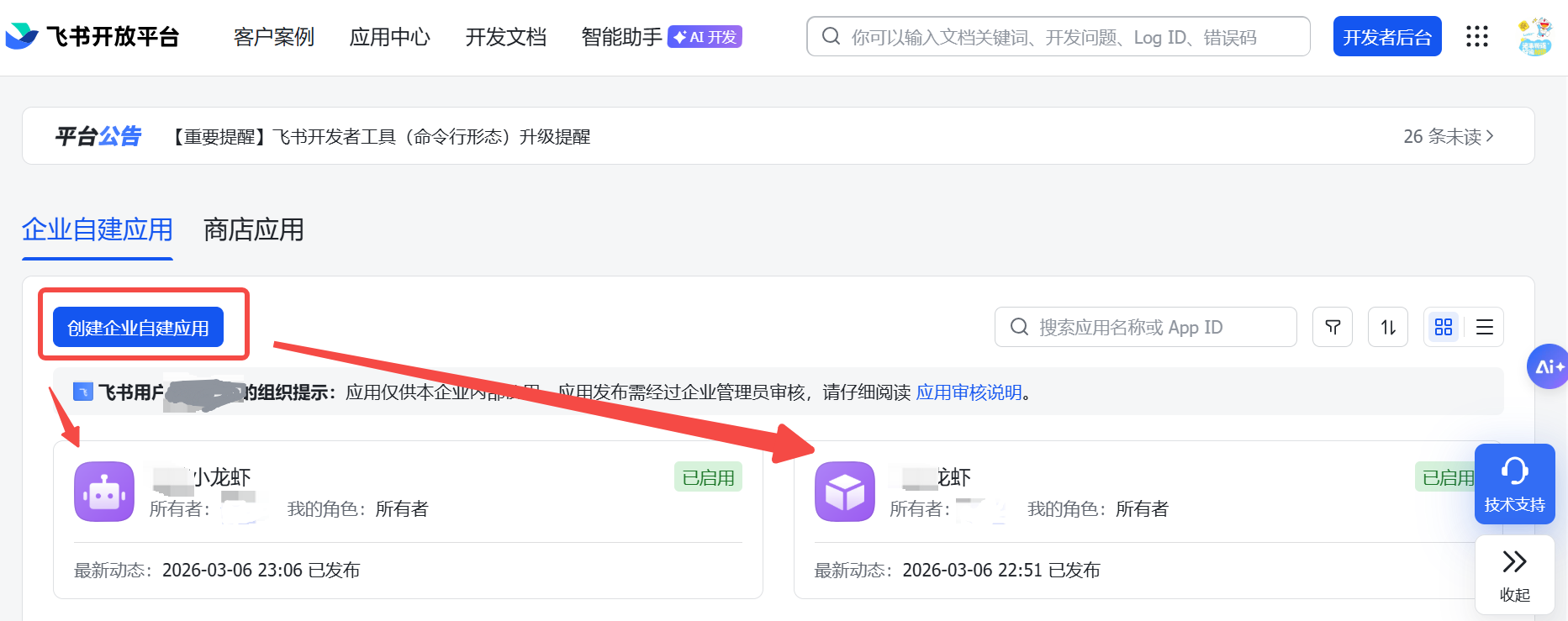Click the magnifier icon in top search
The image size is (1568, 621).
pyautogui.click(x=831, y=36)
